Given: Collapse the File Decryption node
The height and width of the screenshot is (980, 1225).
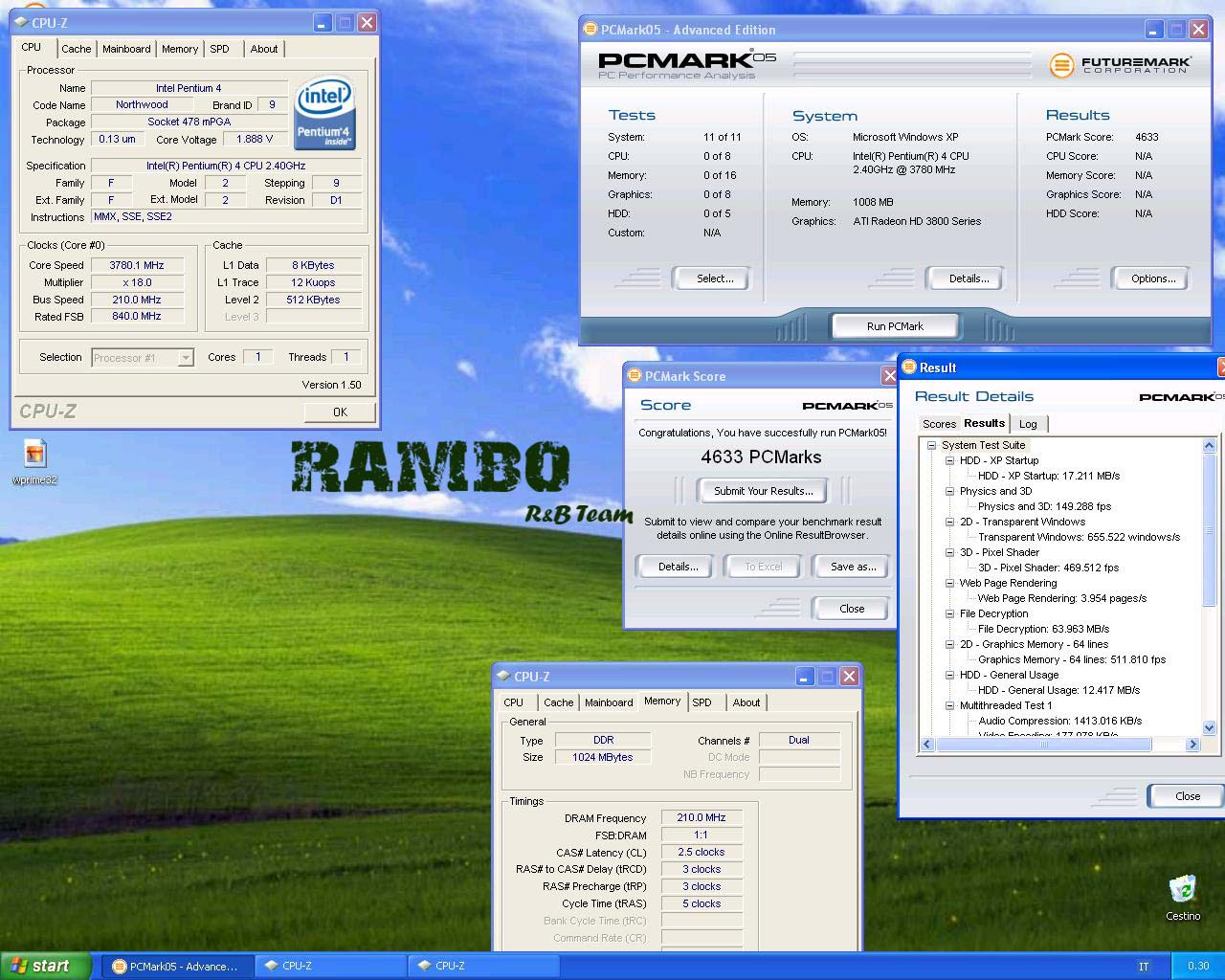Looking at the screenshot, I should (949, 613).
